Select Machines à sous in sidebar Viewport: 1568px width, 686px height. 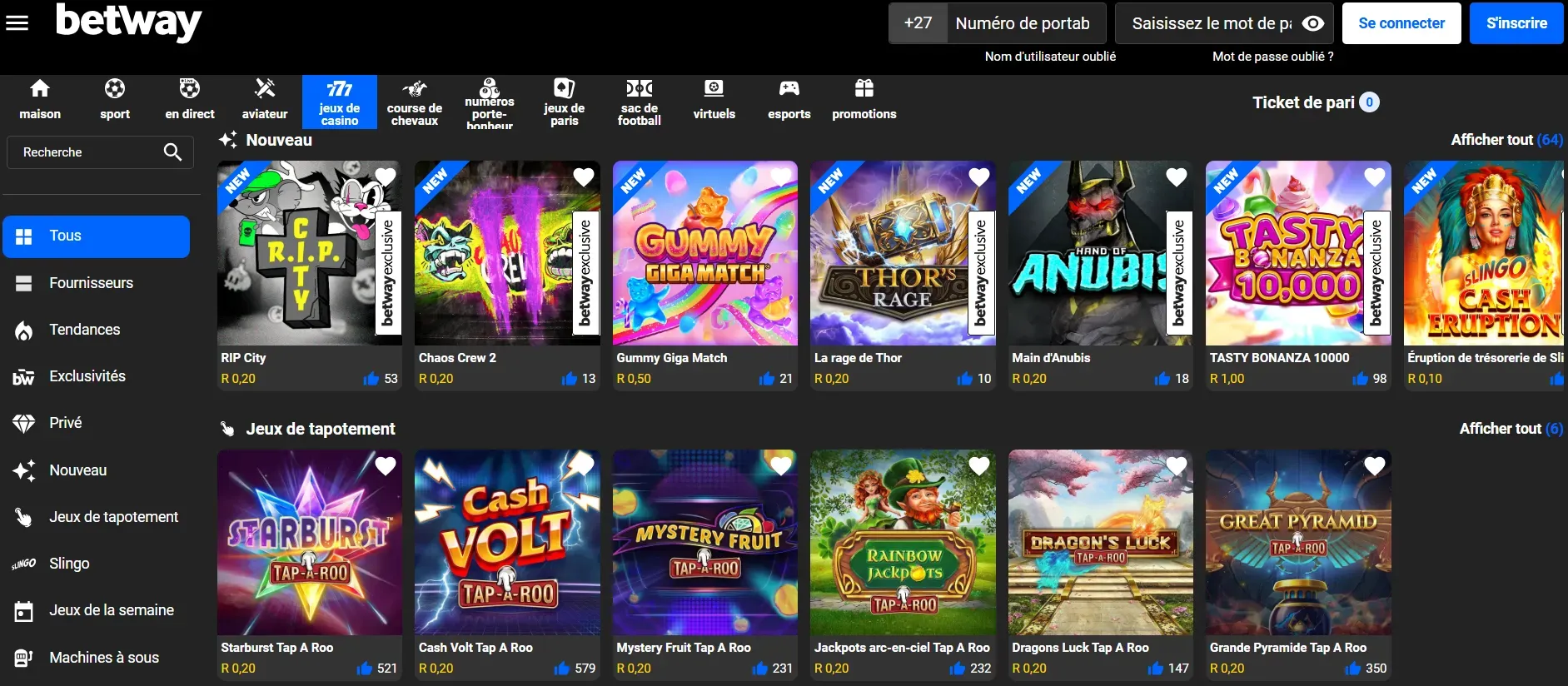pos(97,658)
